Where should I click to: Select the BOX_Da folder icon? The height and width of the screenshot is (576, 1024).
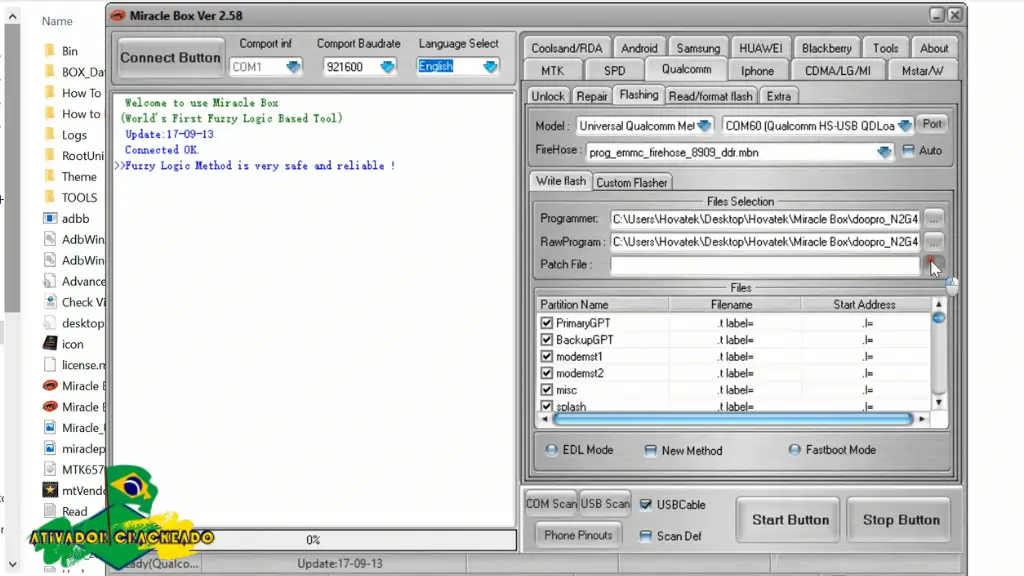[x=50, y=72]
